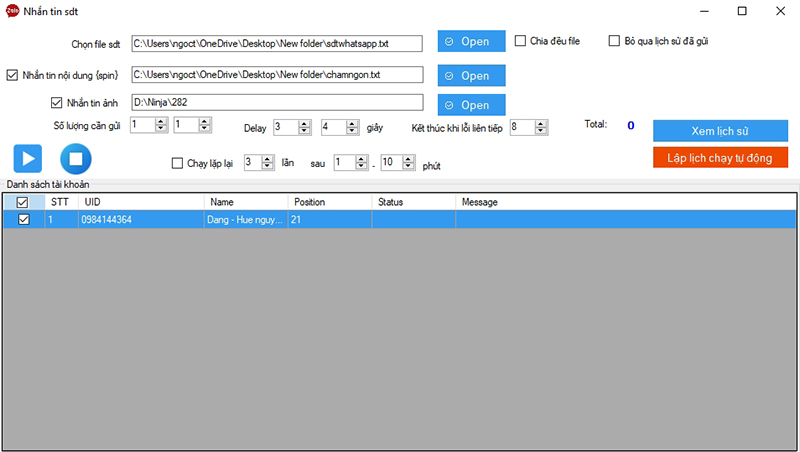Uncheck the Nhắn tin ảnh checkbox
This screenshot has height=452, width=800.
pyautogui.click(x=57, y=102)
